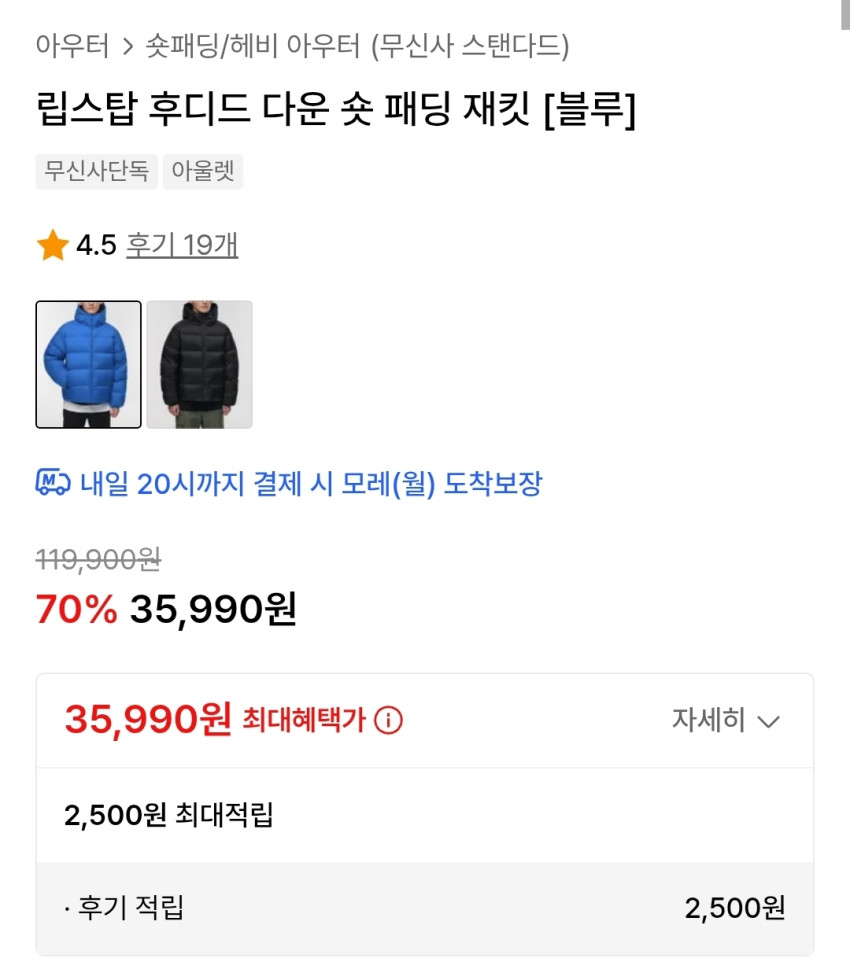
Task: Click the 최대혜택가 label
Action: click(304, 720)
